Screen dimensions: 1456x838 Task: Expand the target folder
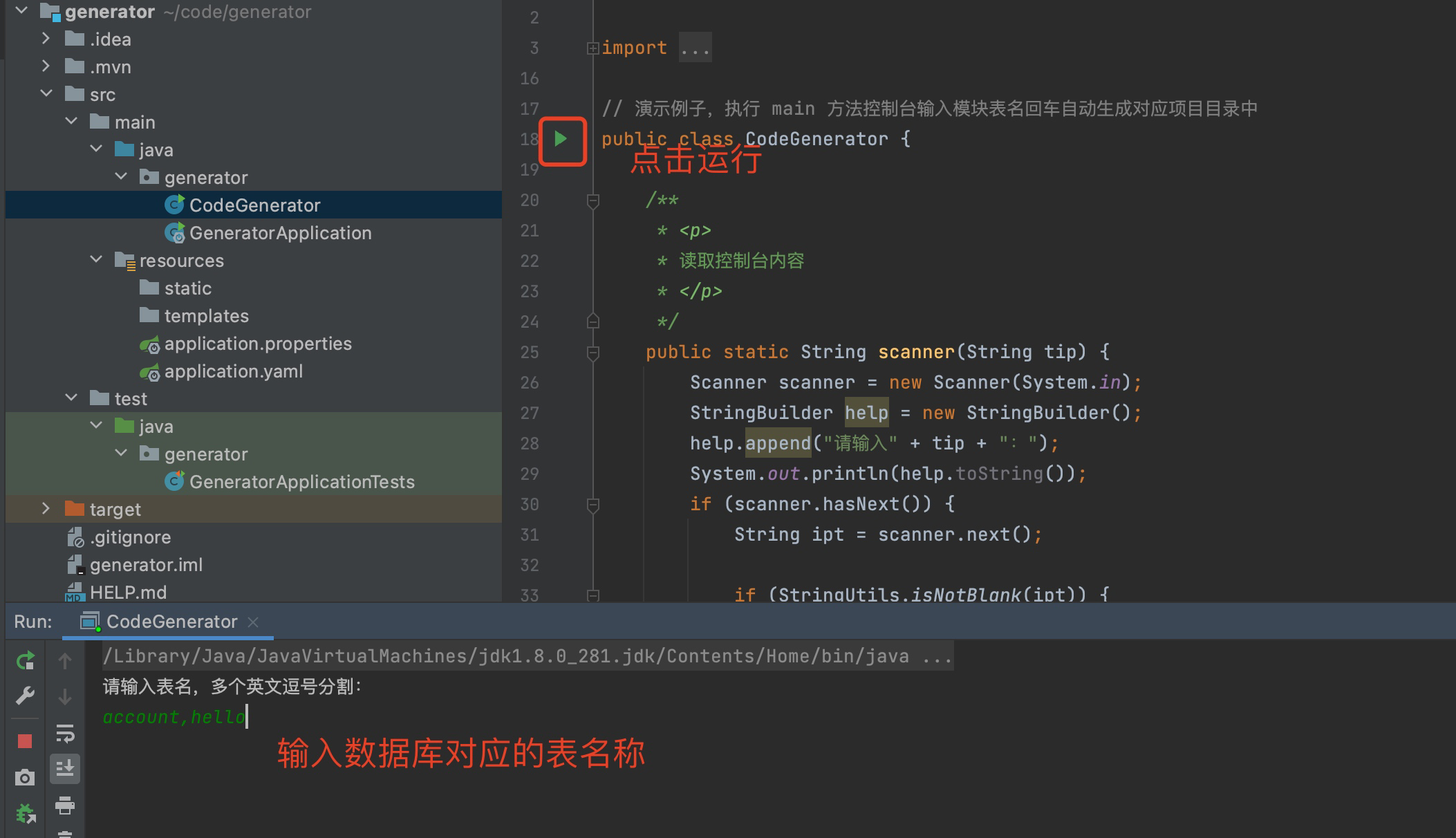pos(46,509)
